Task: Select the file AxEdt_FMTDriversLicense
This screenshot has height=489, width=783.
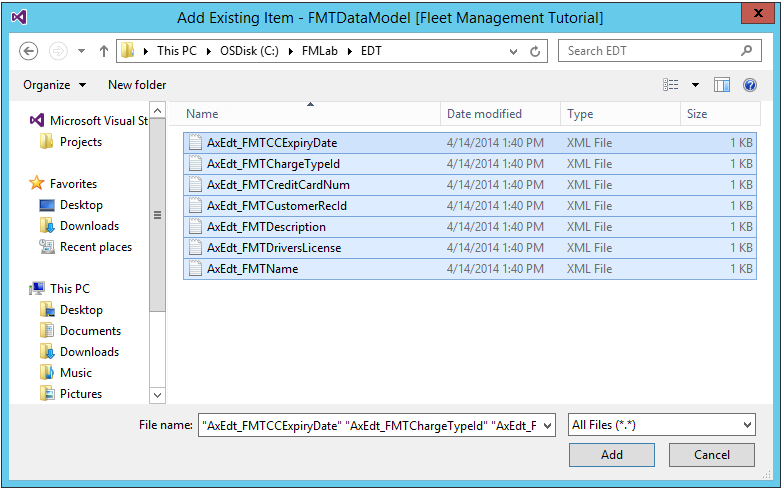Action: (x=470, y=248)
